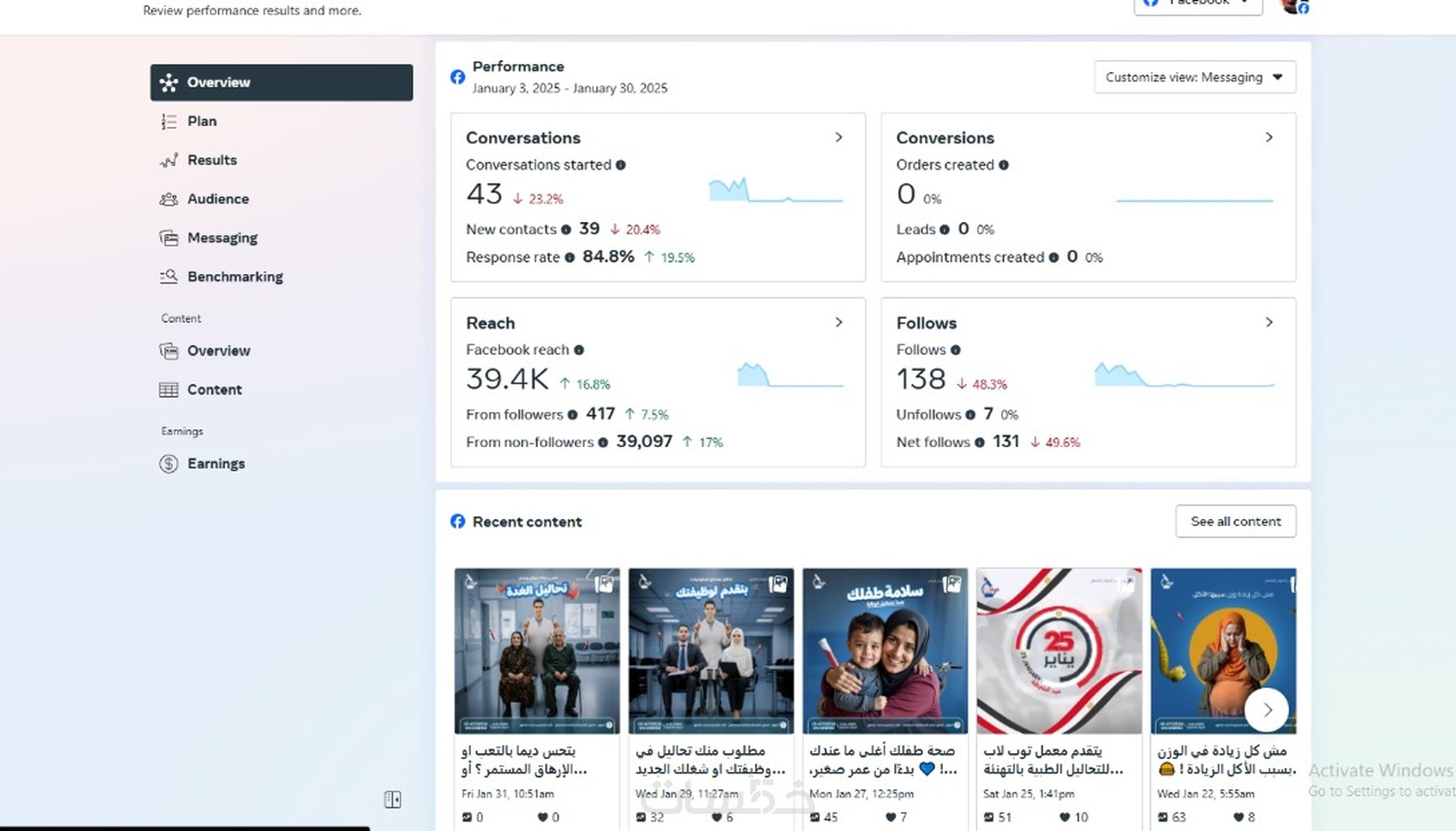Open the Customize view: Messaging dropdown
Image resolution: width=1456 pixels, height=831 pixels.
pyautogui.click(x=1195, y=77)
